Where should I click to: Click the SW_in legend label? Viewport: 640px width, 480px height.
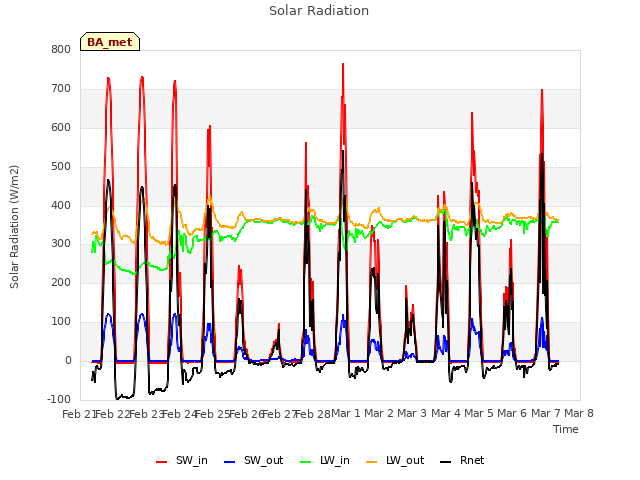pos(192,460)
